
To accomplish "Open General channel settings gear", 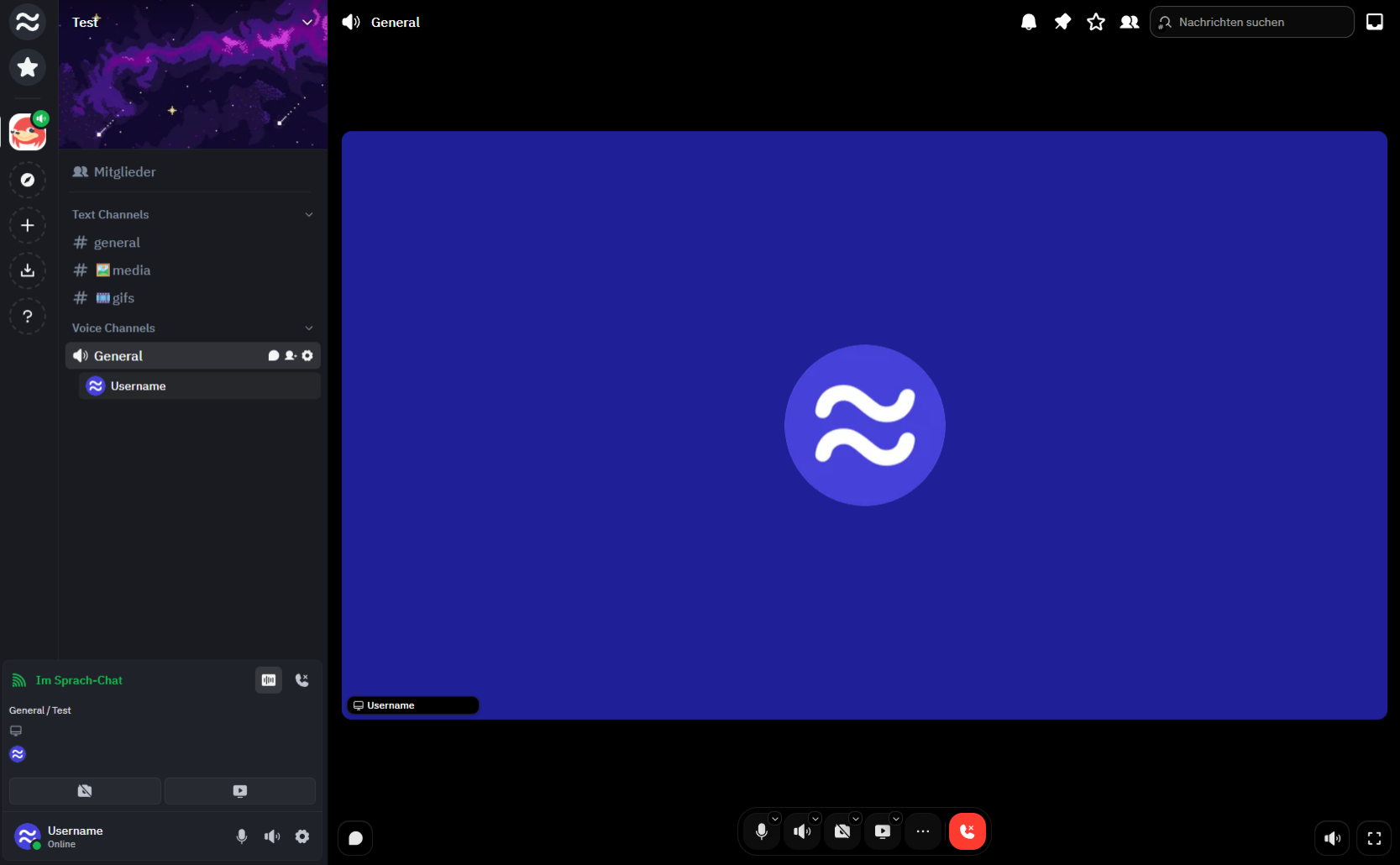I will pos(307,356).
